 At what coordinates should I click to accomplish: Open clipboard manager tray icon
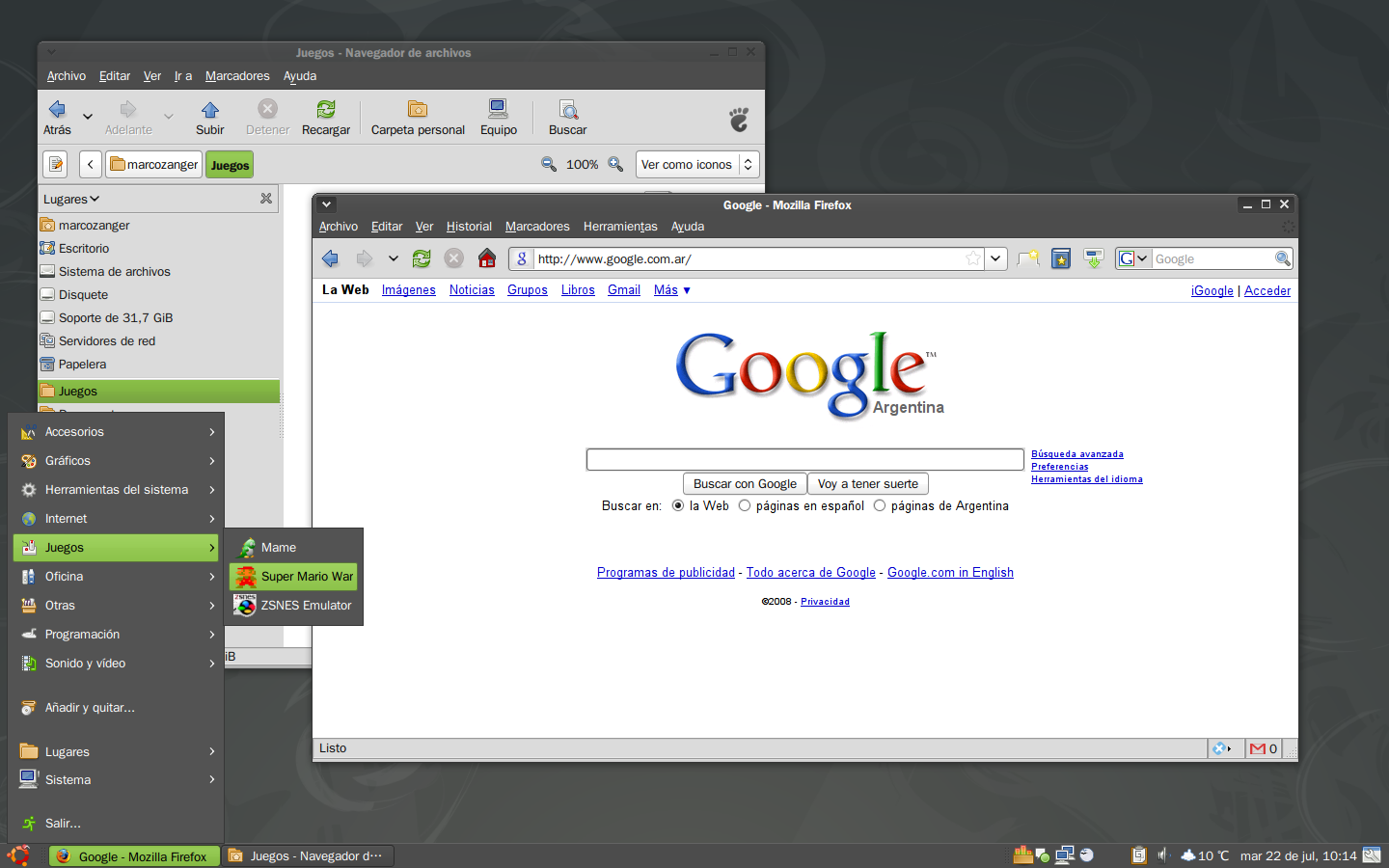pyautogui.click(x=1138, y=854)
